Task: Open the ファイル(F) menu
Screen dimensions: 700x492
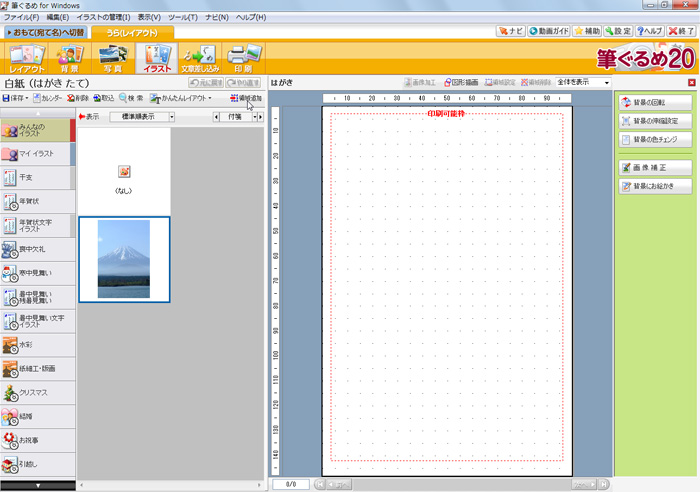Action: tap(21, 18)
